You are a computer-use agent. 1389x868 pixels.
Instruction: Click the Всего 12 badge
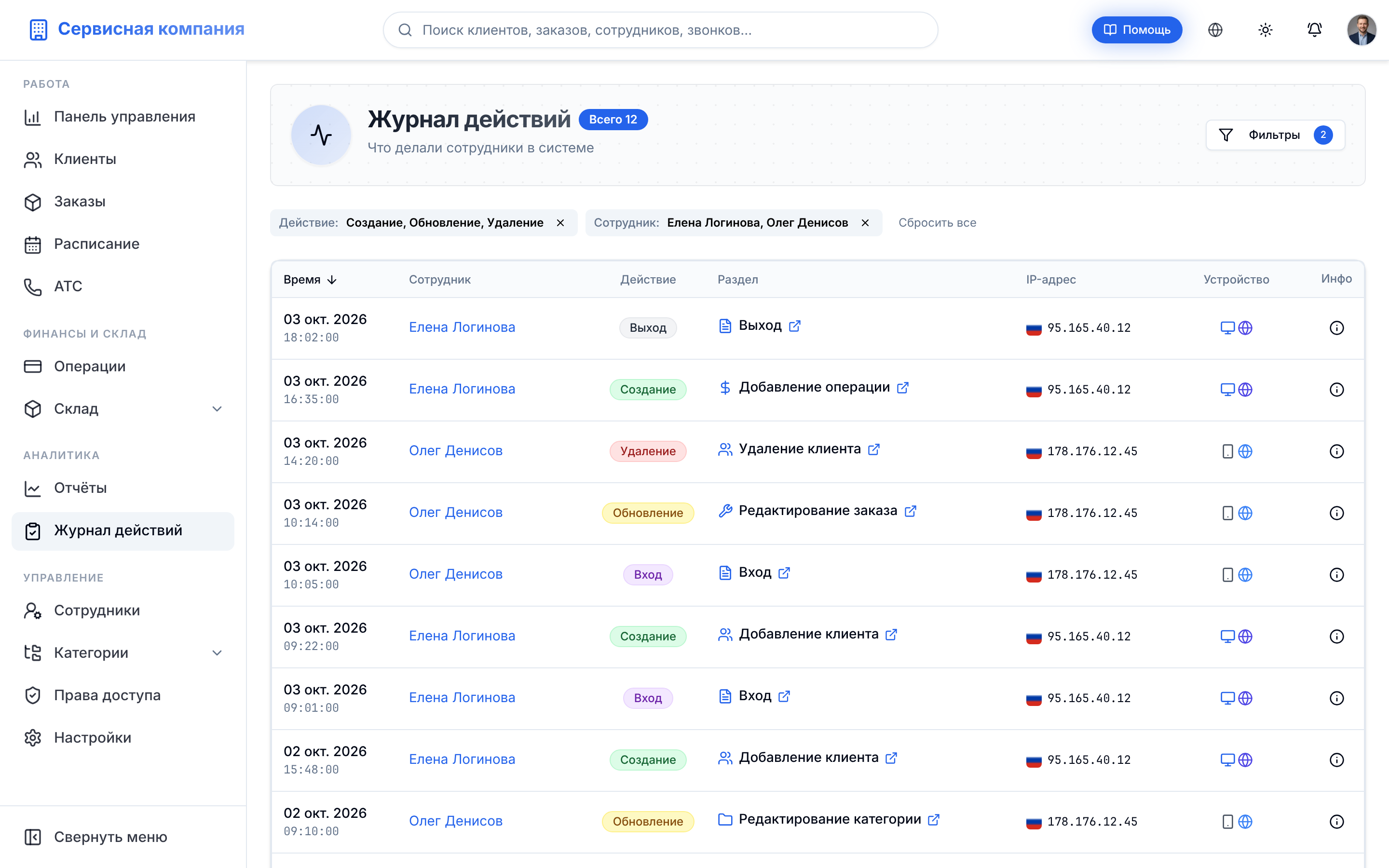point(613,120)
